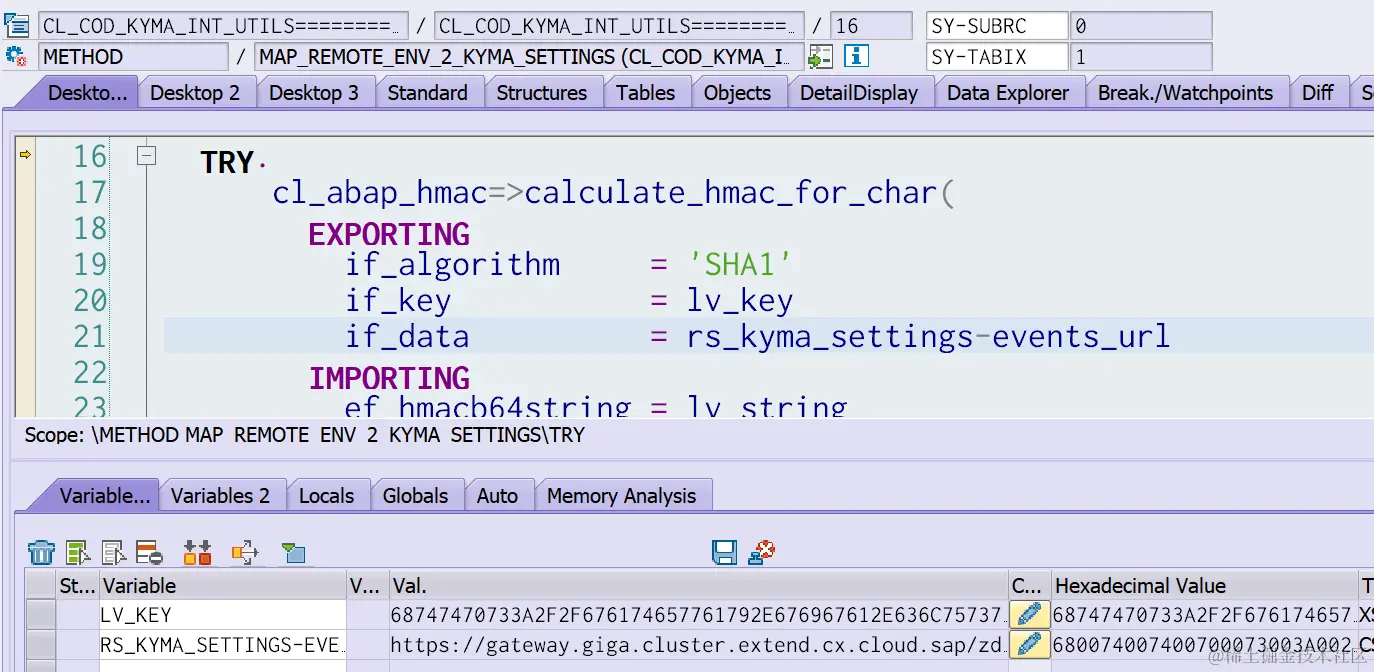Image resolution: width=1374 pixels, height=672 pixels.
Task: Switch to Variables 2 tab
Action: [x=220, y=496]
